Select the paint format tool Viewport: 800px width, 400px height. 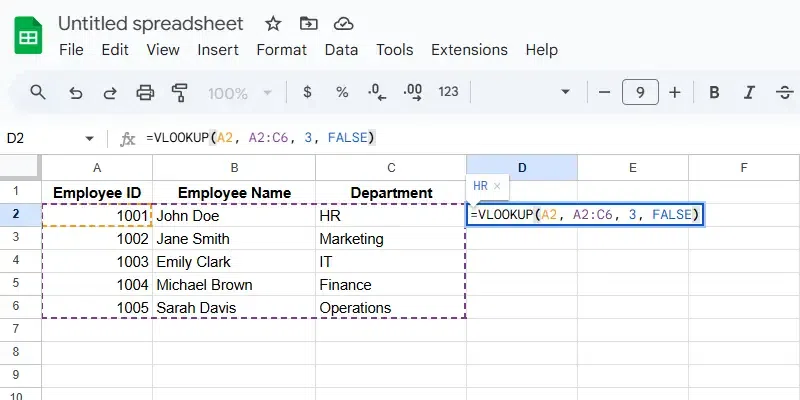[x=180, y=92]
